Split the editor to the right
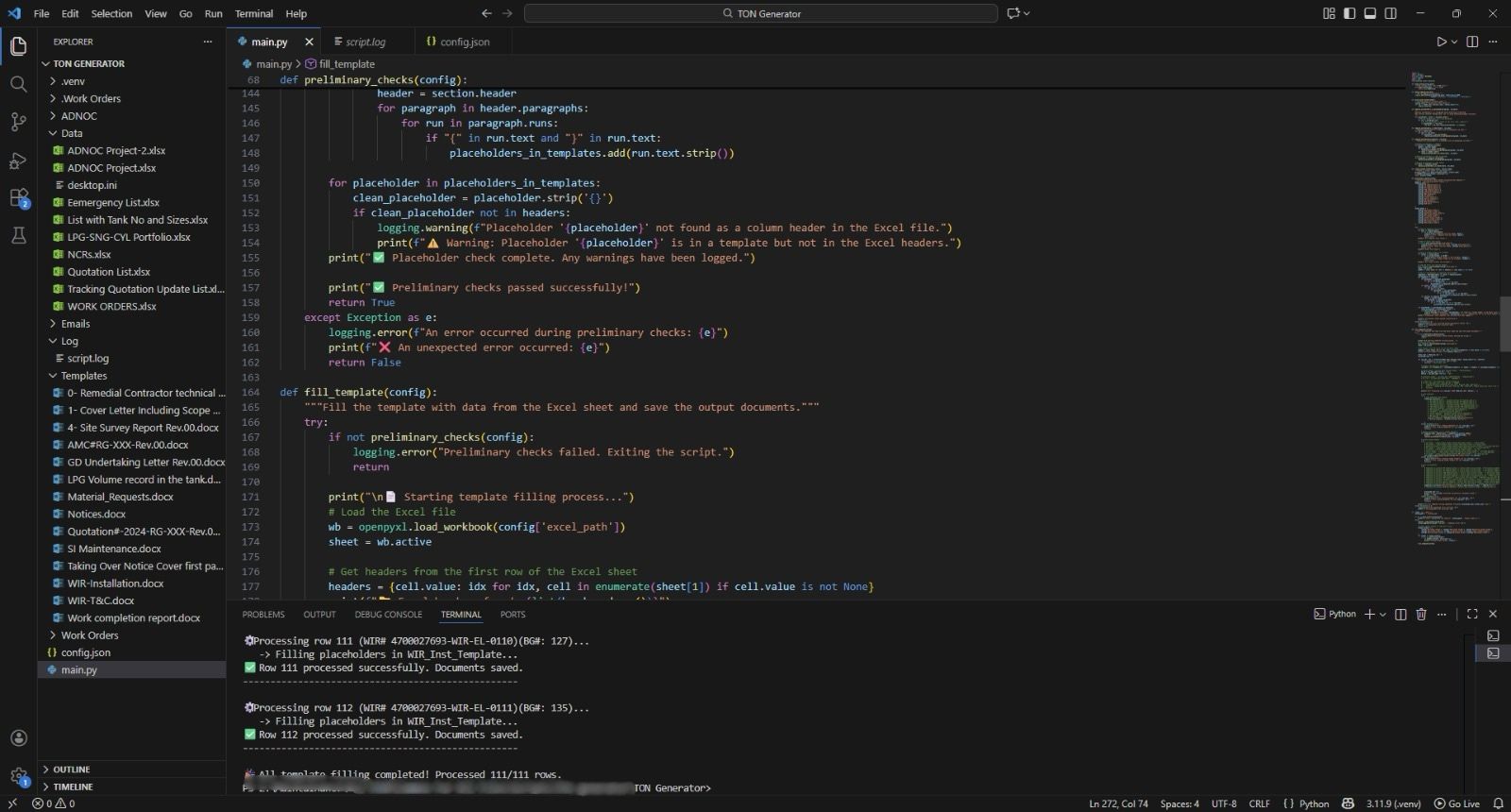Viewport: 1511px width, 812px height. (1472, 42)
